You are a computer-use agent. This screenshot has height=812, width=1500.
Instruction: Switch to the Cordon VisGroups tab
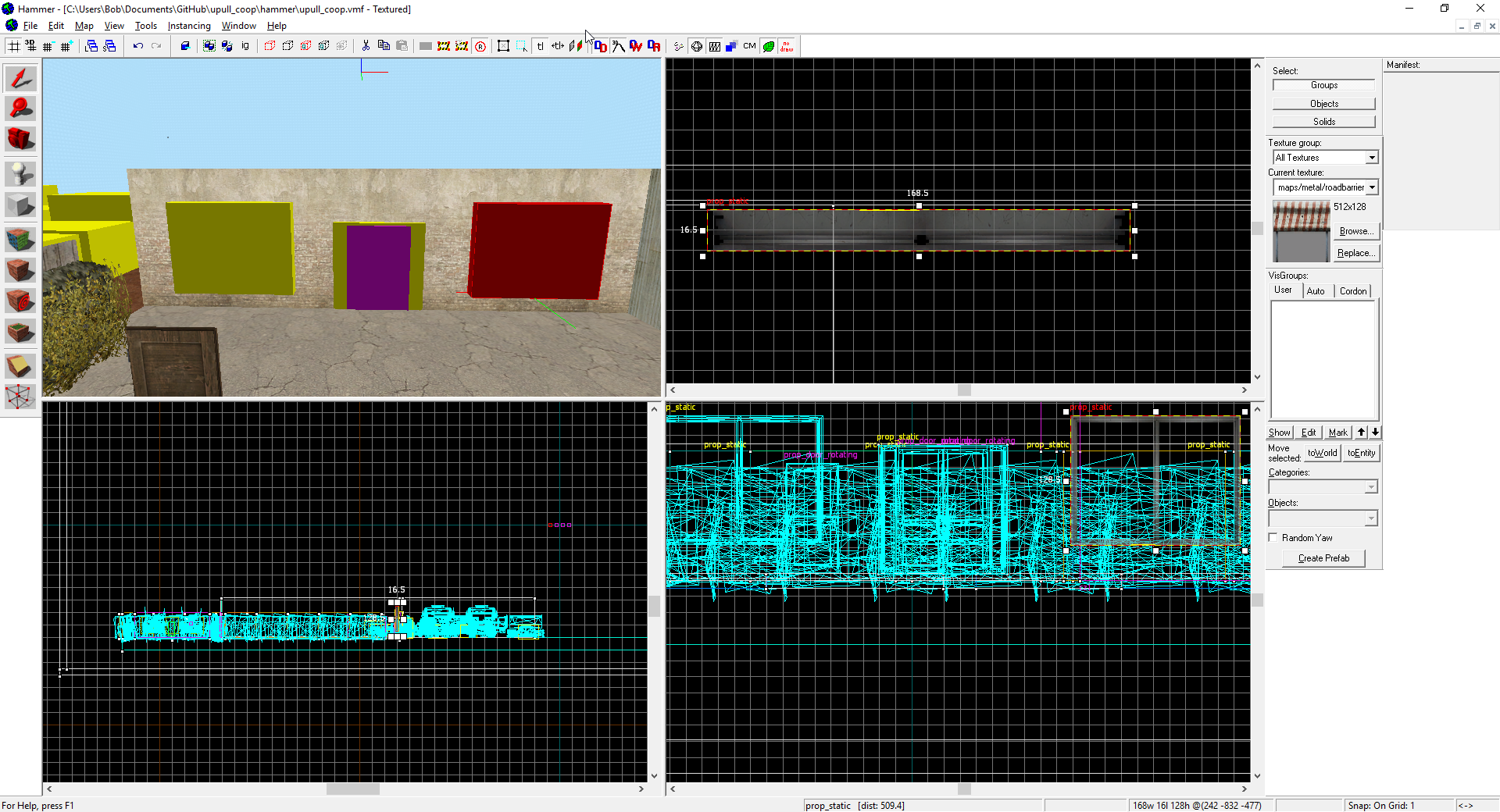coord(1353,291)
